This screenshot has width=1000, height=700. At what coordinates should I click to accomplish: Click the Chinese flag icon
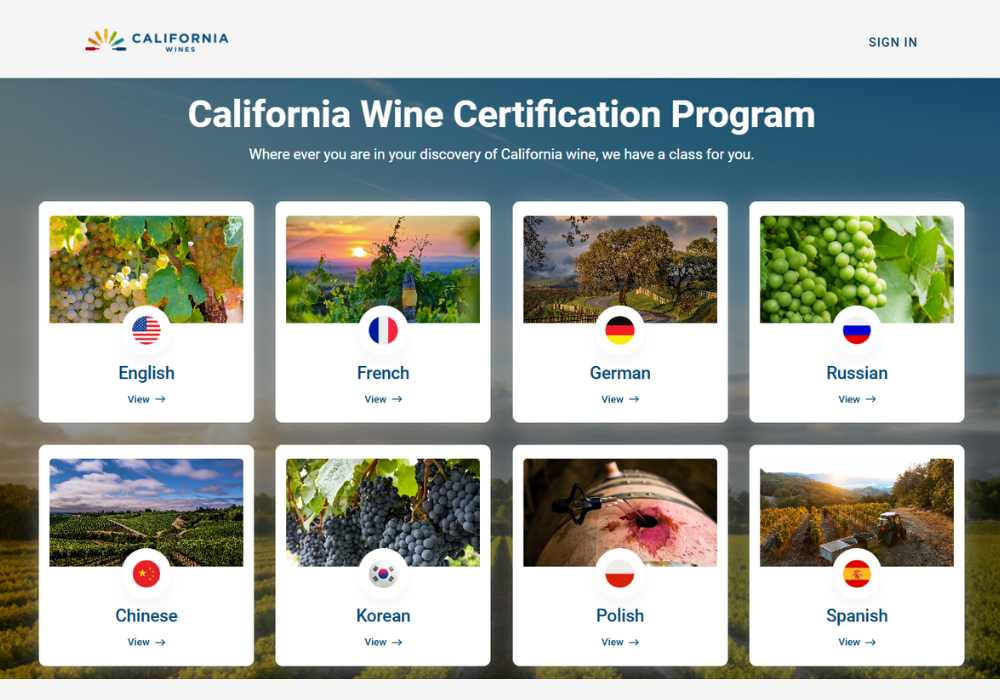coord(146,574)
